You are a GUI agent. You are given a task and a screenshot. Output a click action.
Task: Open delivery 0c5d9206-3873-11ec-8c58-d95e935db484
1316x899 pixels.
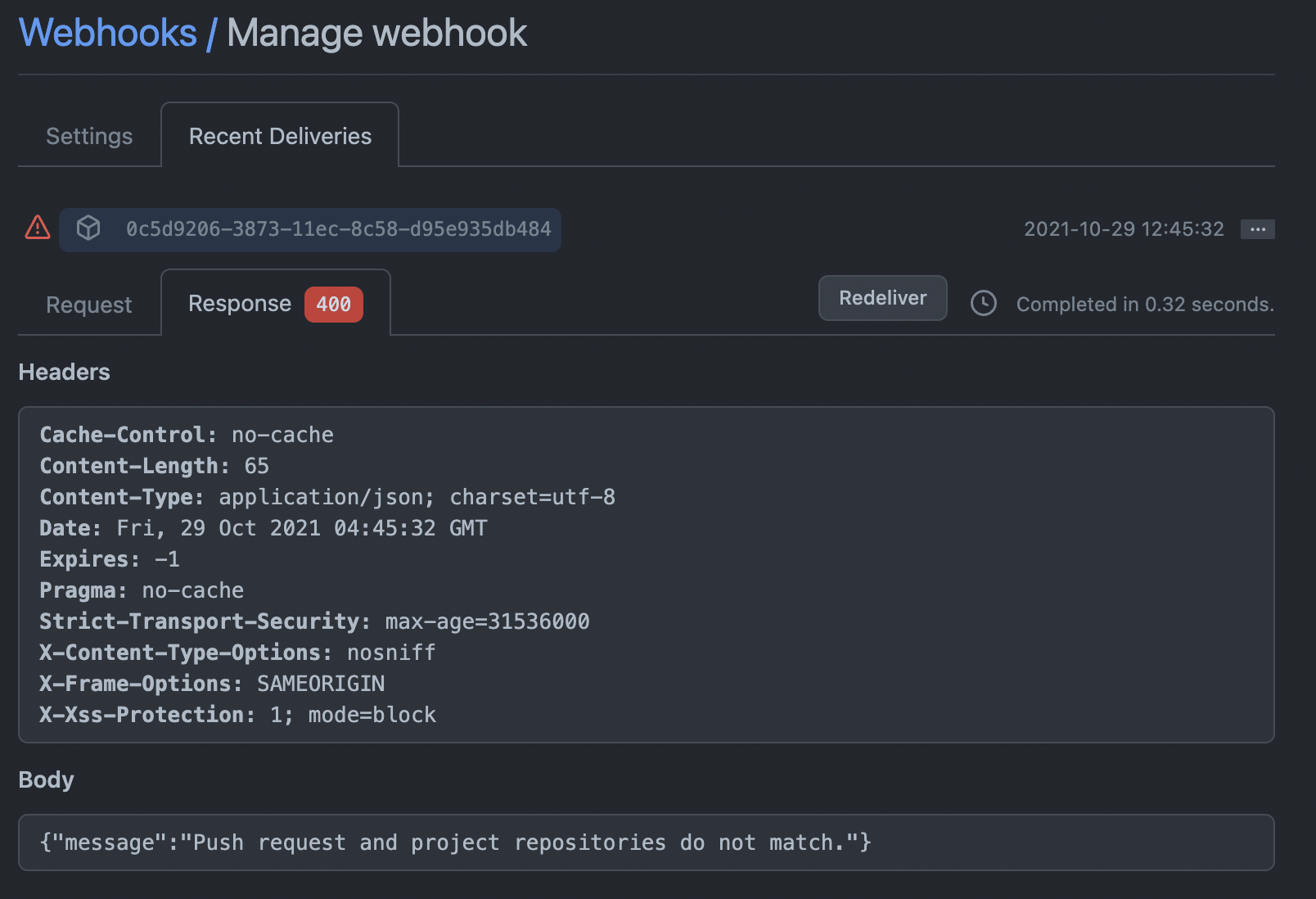click(x=338, y=229)
